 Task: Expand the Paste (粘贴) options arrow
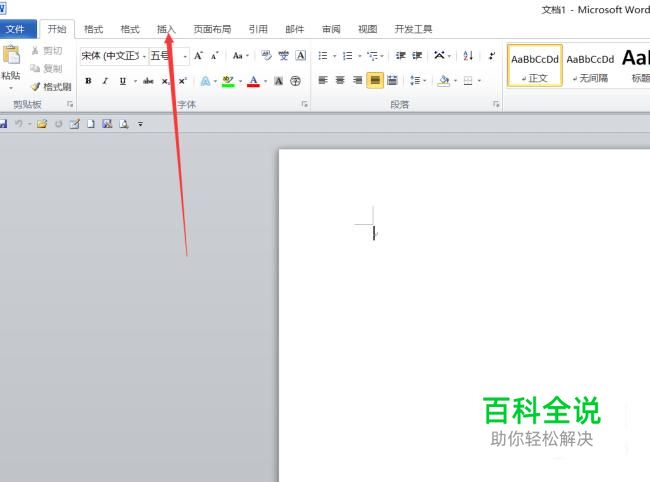[11, 88]
